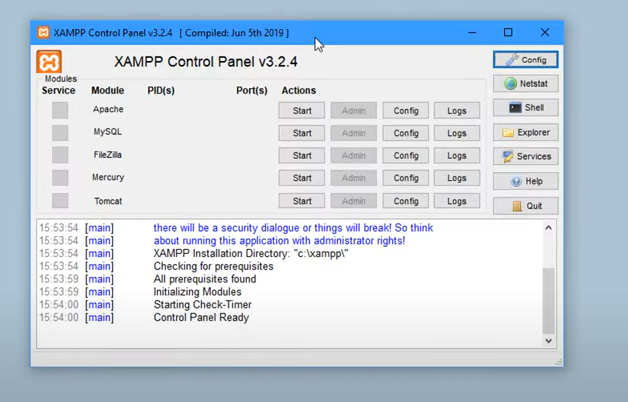The width and height of the screenshot is (628, 402).
Task: Click the Mercury module label
Action: click(108, 177)
